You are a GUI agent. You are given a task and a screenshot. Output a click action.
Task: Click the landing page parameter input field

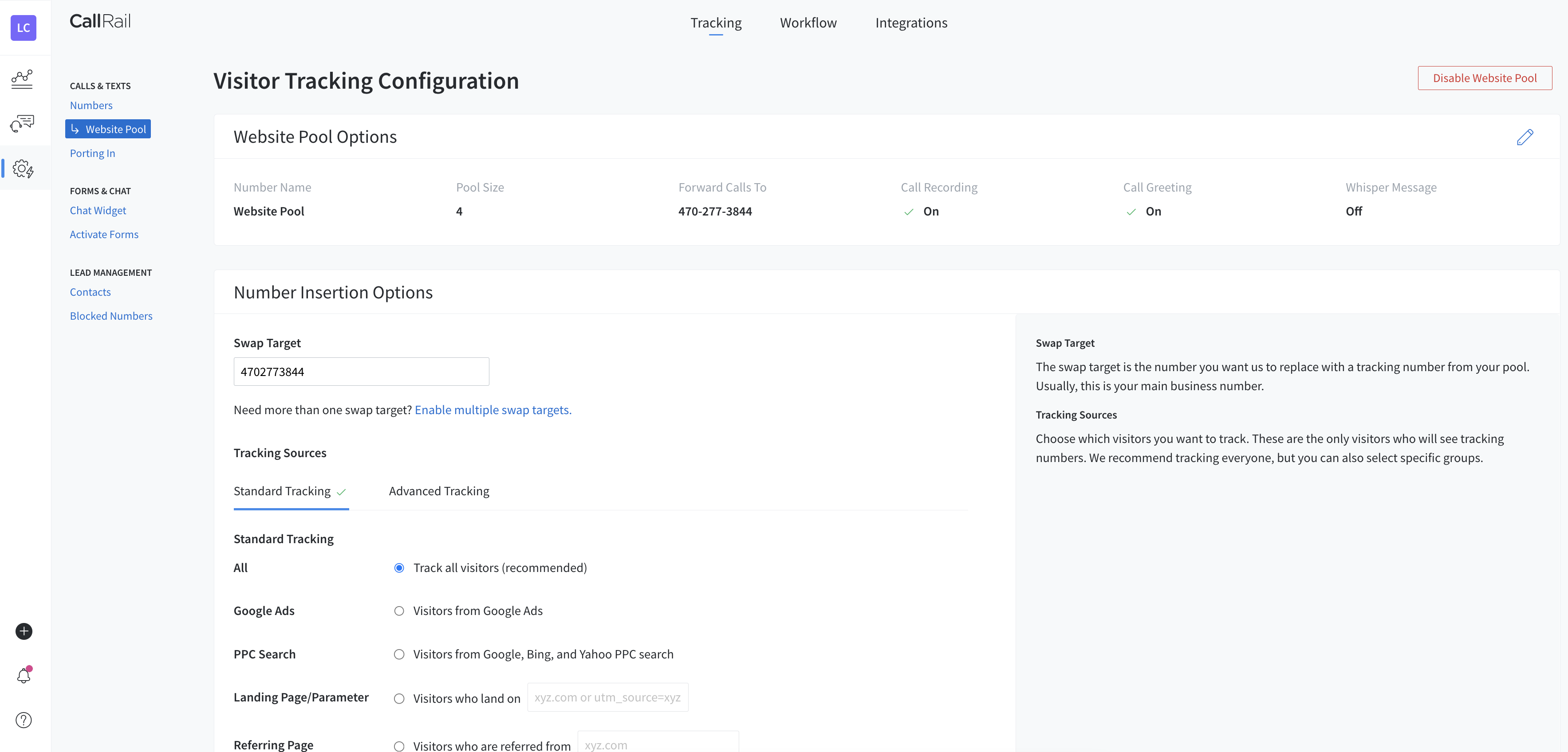607,697
